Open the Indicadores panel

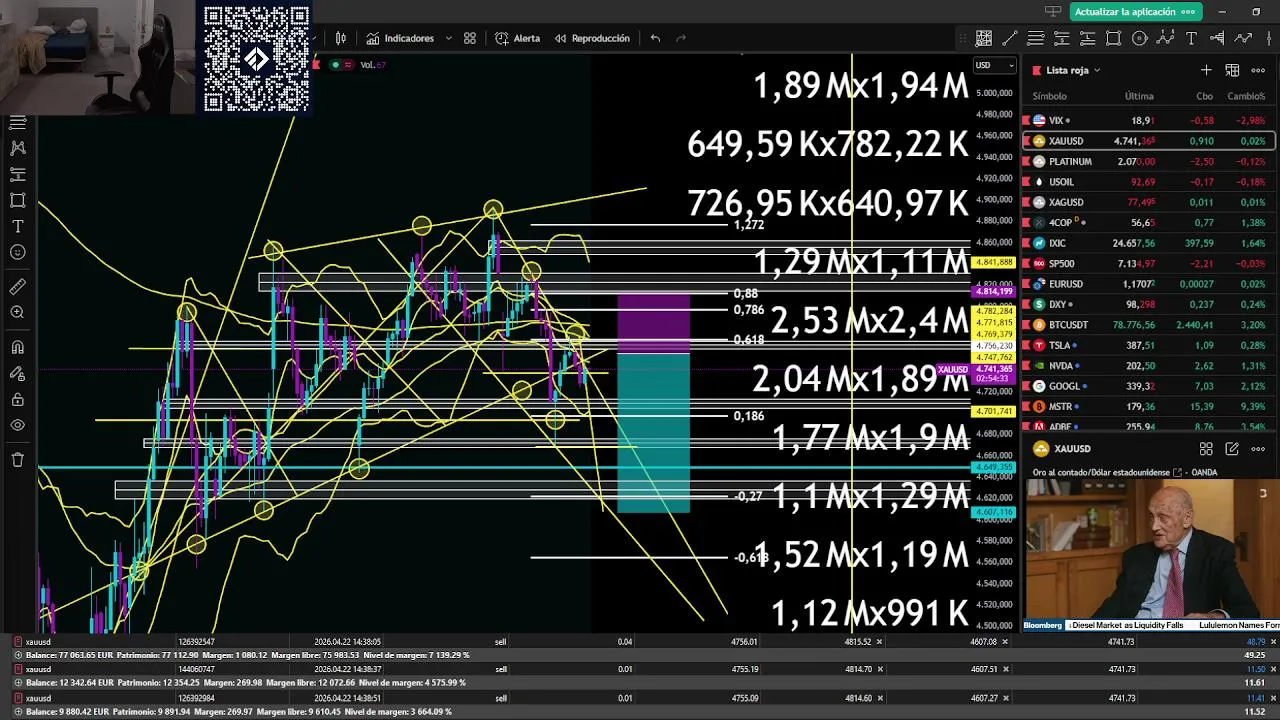coord(400,38)
